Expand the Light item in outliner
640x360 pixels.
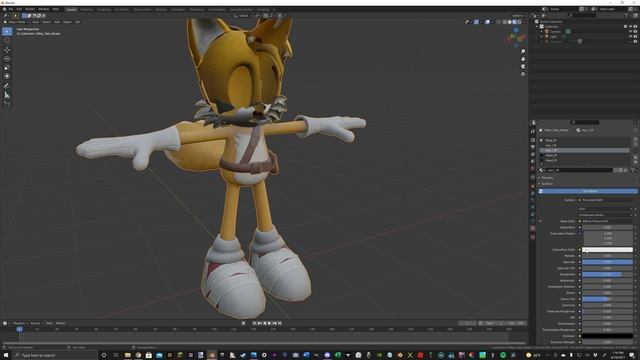point(542,36)
